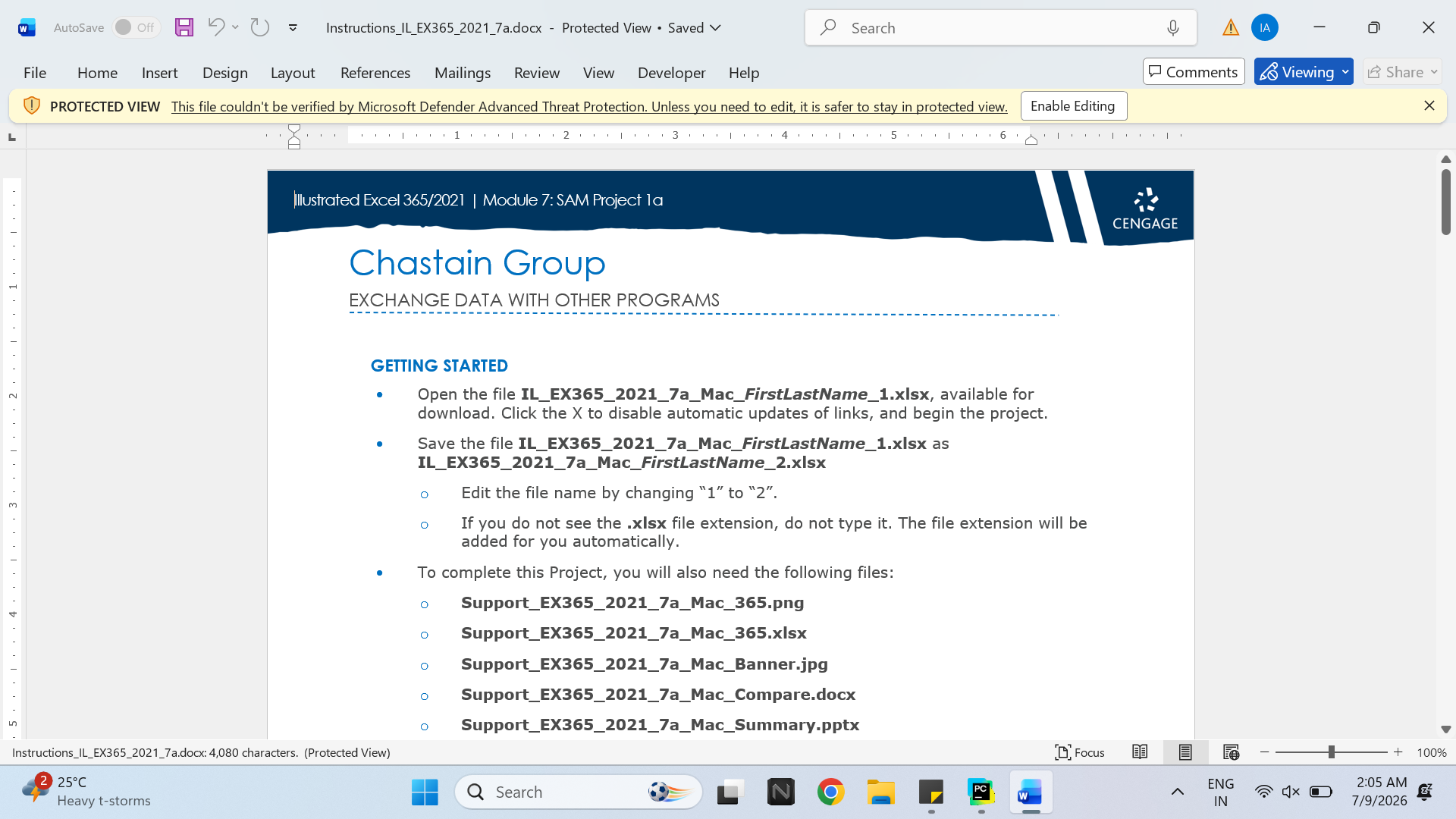Click the Word icon on taskbar

pyautogui.click(x=1031, y=792)
